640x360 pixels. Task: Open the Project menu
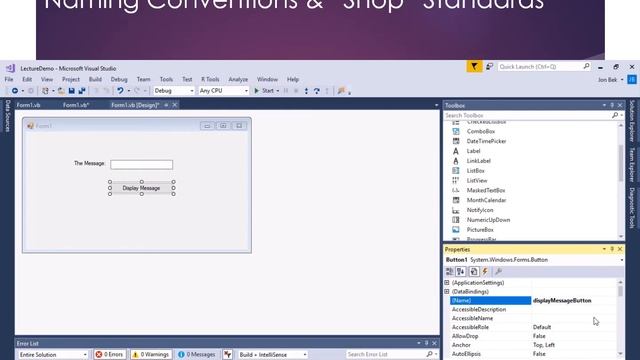[x=71, y=79]
